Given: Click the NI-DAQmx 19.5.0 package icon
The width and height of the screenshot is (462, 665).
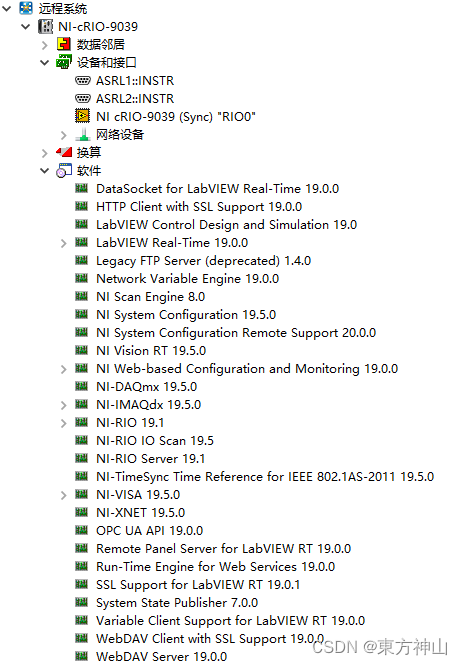Looking at the screenshot, I should point(81,386).
